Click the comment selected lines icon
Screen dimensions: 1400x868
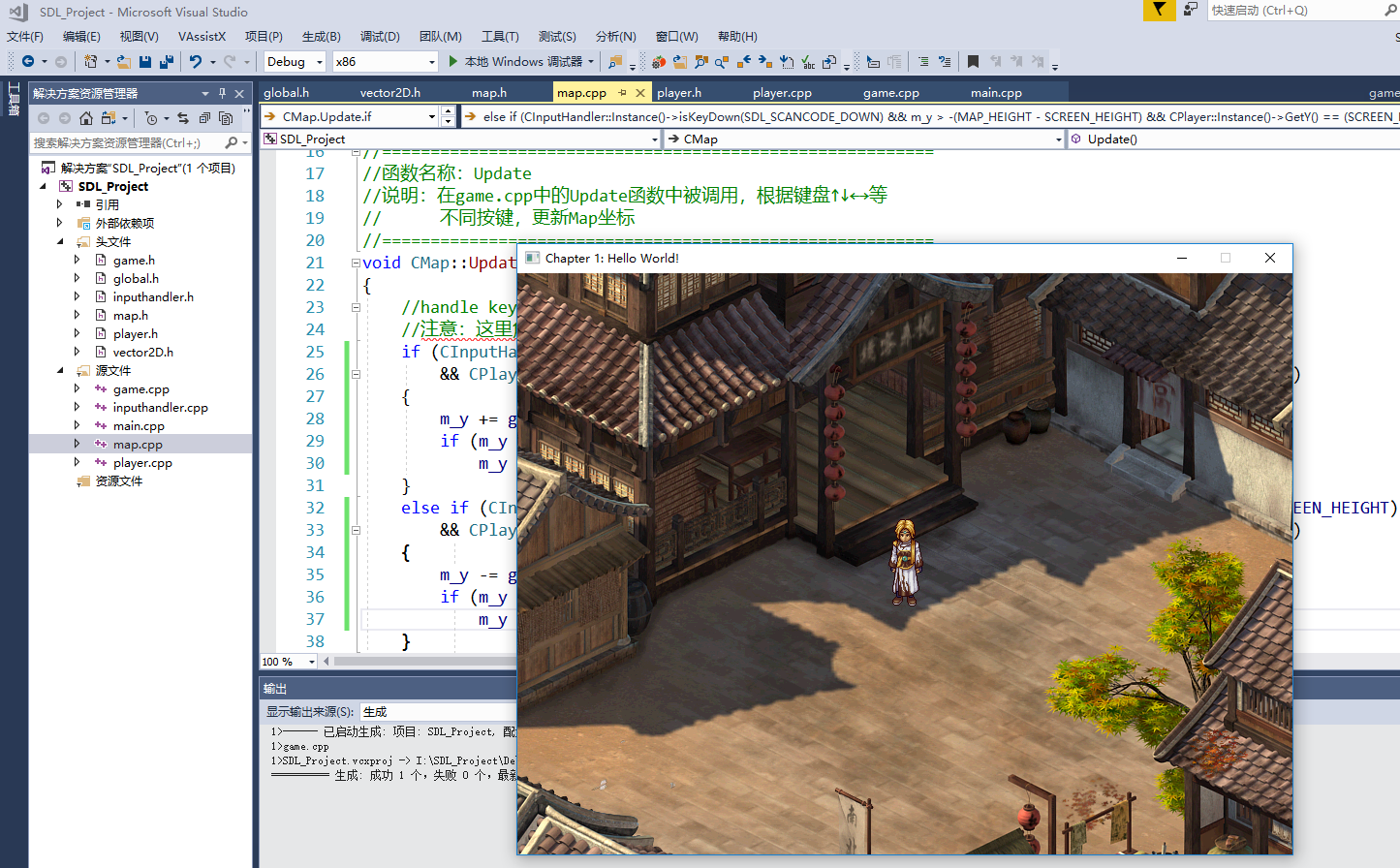pos(922,62)
